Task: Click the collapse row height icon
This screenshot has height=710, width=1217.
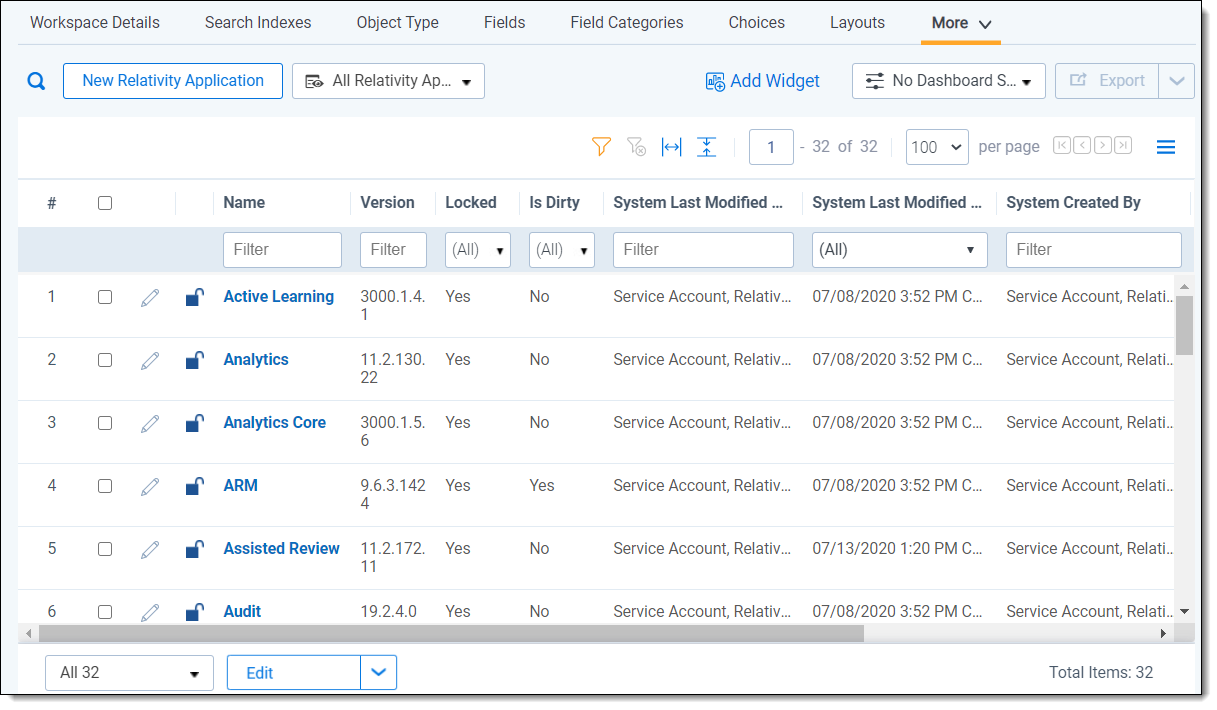Action: coord(706,147)
